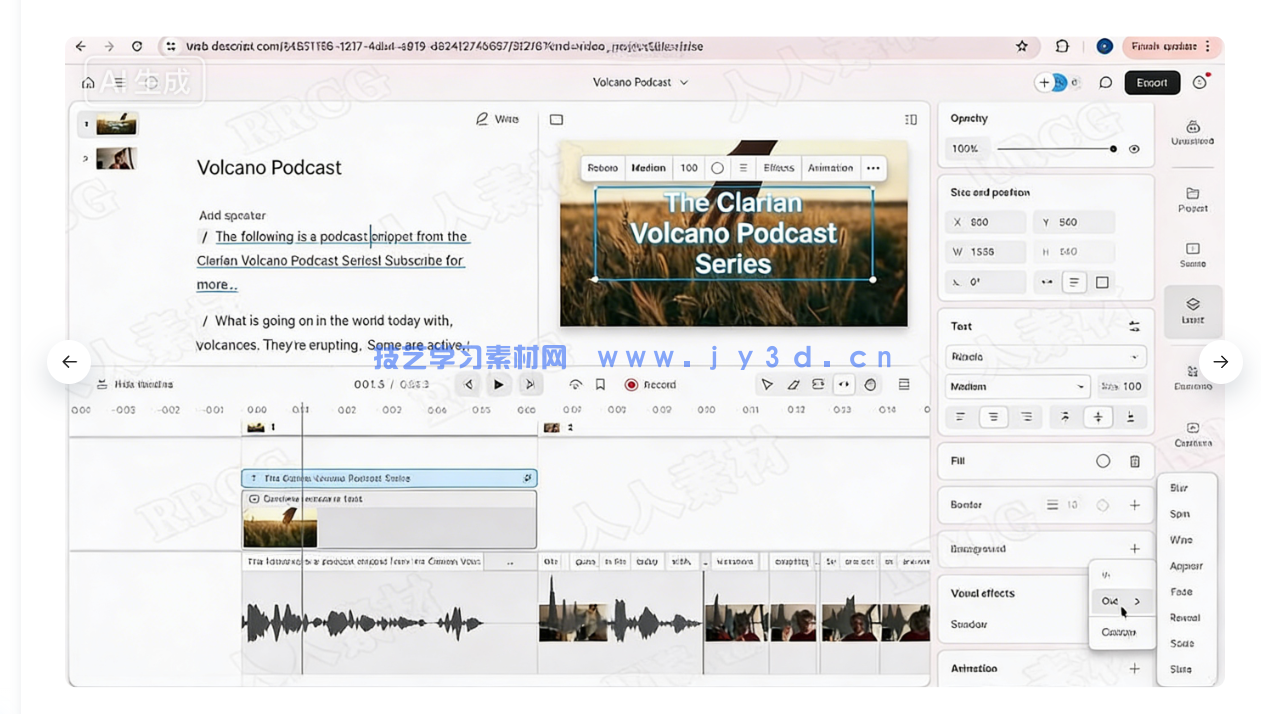Open the Layout panel in the right sidebar
The width and height of the screenshot is (1261, 714).
click(1192, 313)
